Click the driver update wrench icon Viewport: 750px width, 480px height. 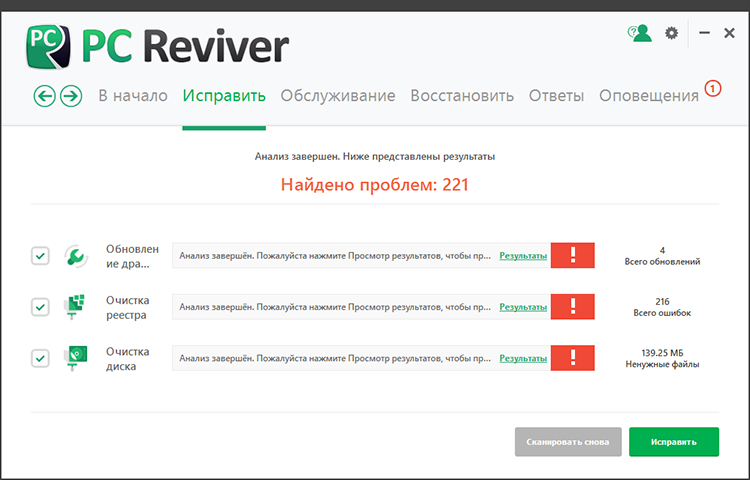click(76, 256)
